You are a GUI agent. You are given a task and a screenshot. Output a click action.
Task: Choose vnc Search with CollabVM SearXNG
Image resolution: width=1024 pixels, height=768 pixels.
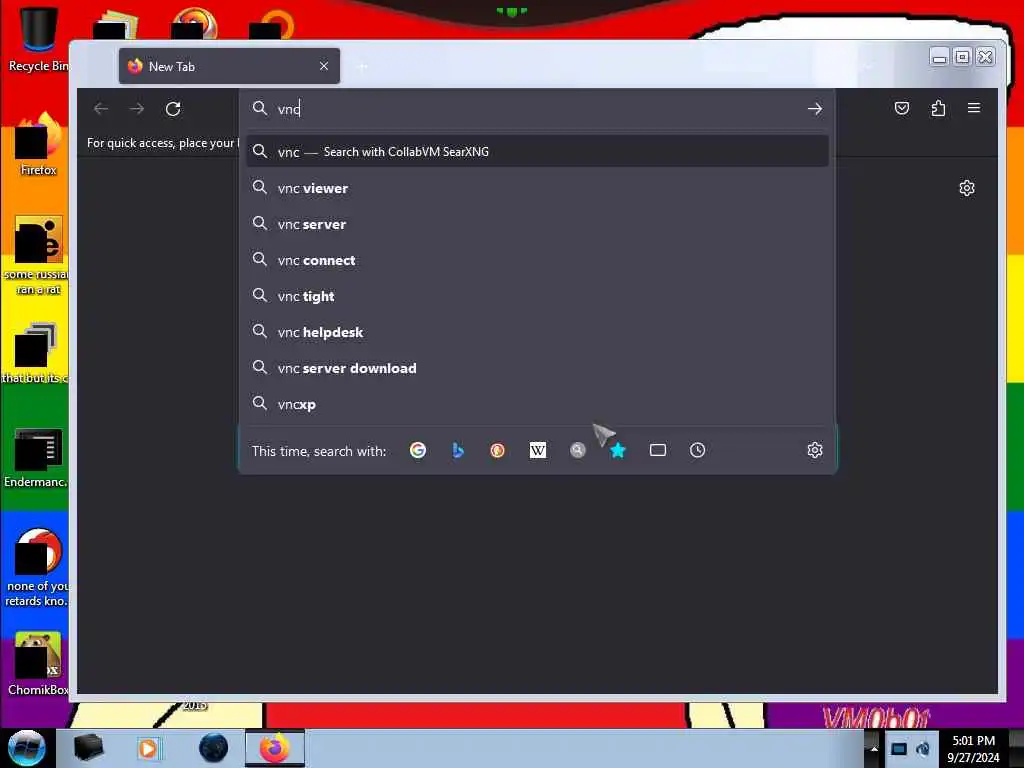(x=537, y=152)
